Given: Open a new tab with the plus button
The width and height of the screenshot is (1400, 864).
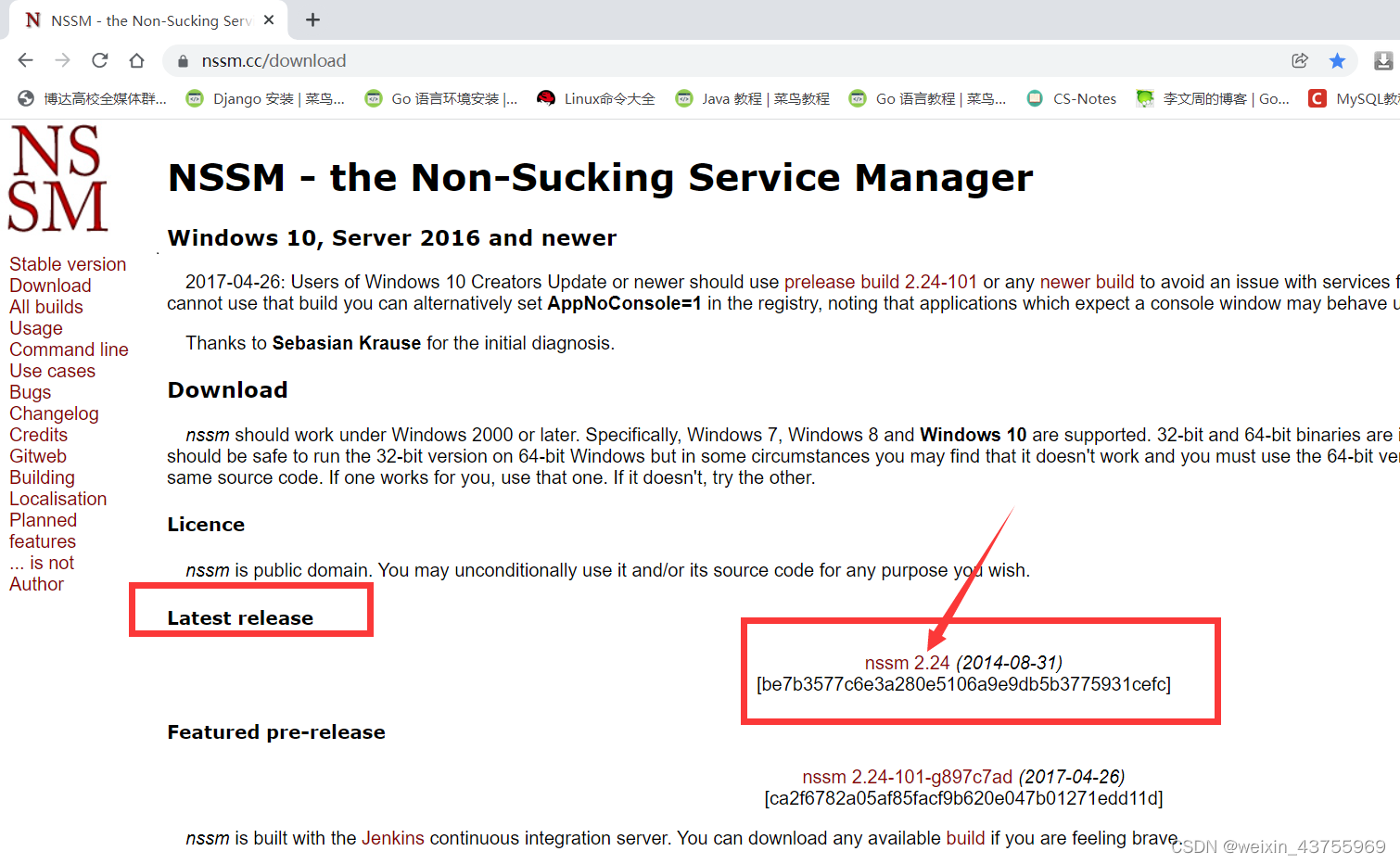Looking at the screenshot, I should pos(312,19).
